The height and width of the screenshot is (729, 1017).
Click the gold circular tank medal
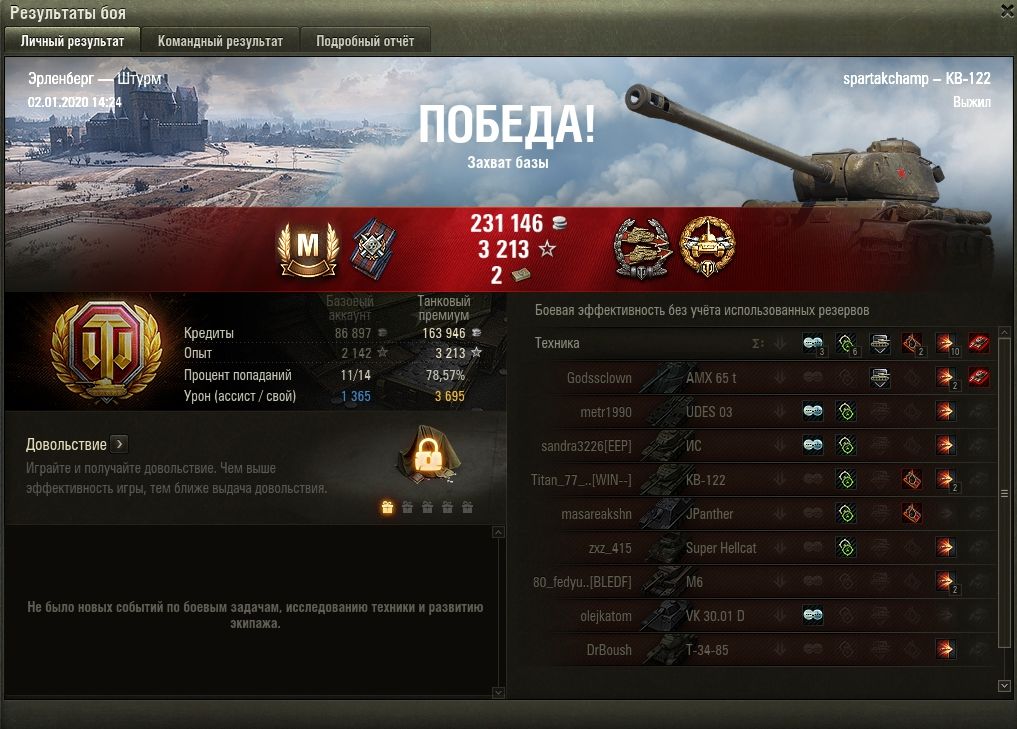click(707, 247)
